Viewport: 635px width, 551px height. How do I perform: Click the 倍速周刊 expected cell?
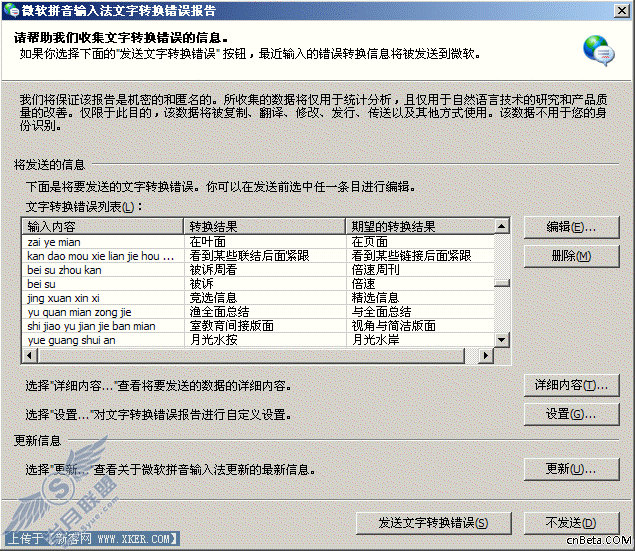420,270
